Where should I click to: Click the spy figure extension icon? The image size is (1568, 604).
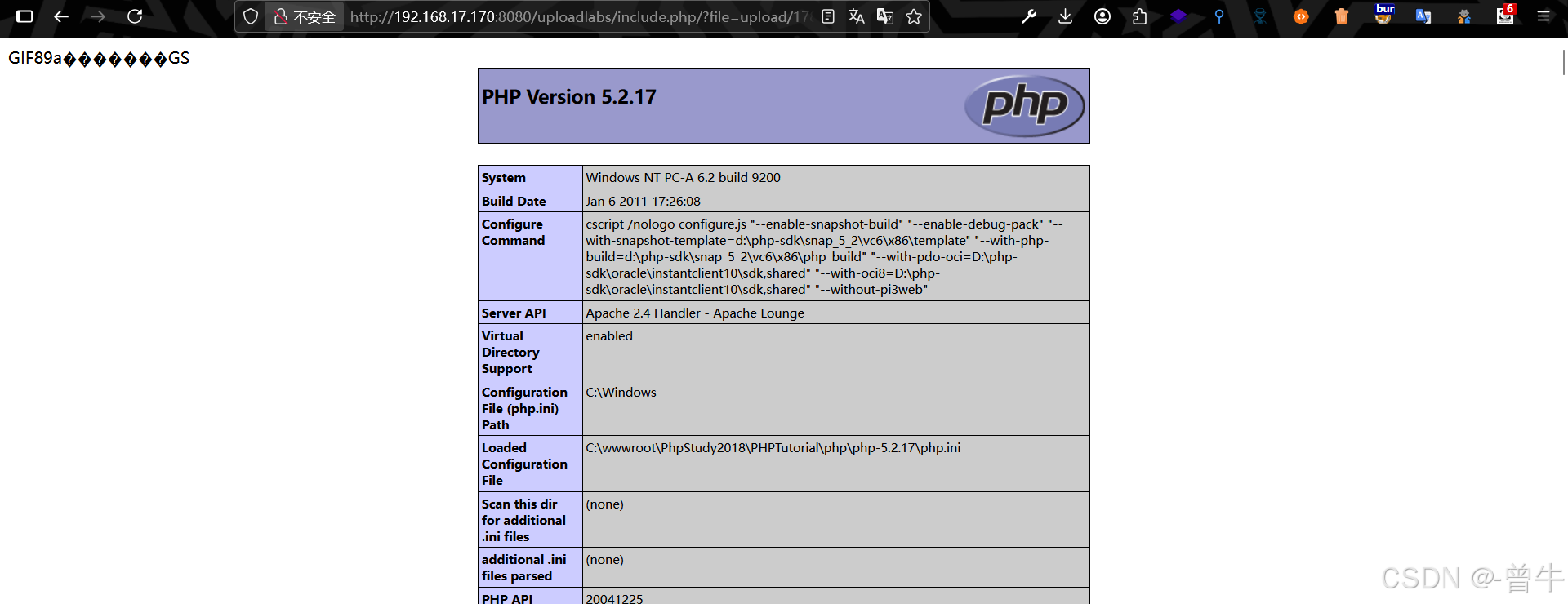pyautogui.click(x=1464, y=16)
